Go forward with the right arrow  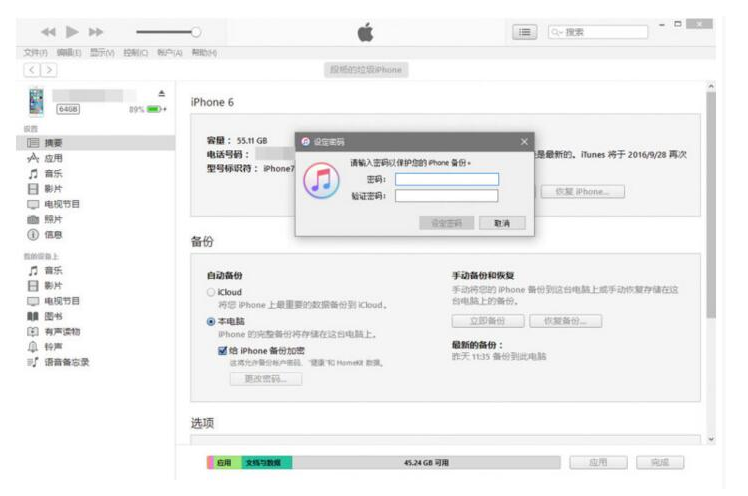pos(49,70)
